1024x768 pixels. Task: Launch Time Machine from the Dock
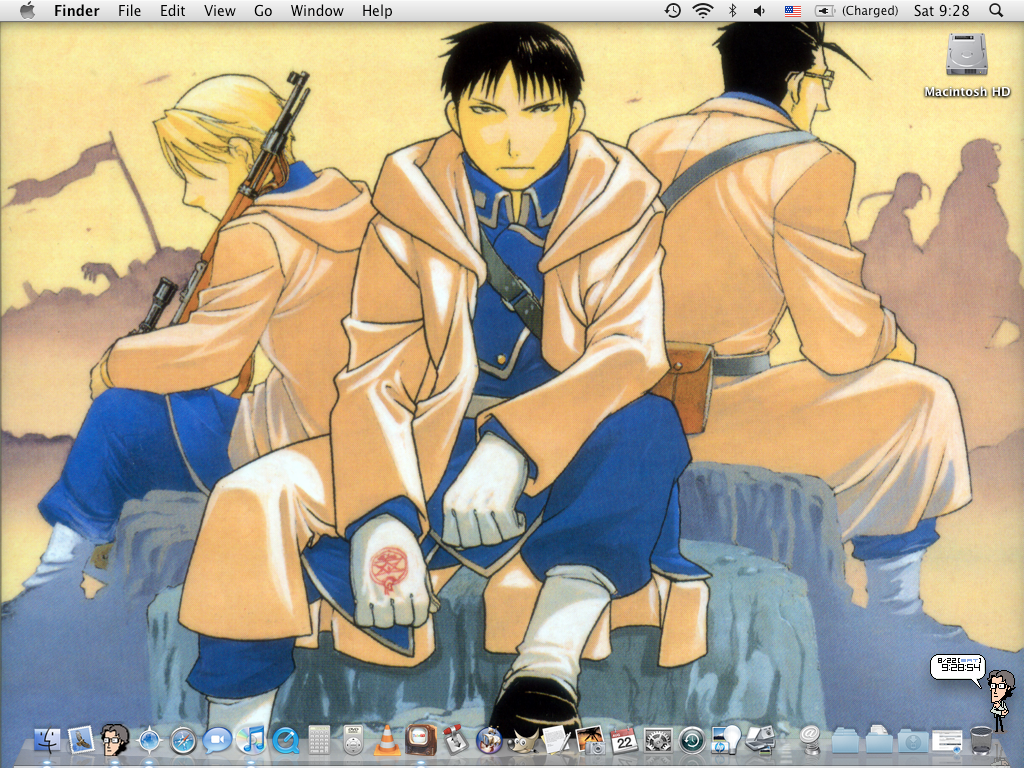click(x=692, y=740)
